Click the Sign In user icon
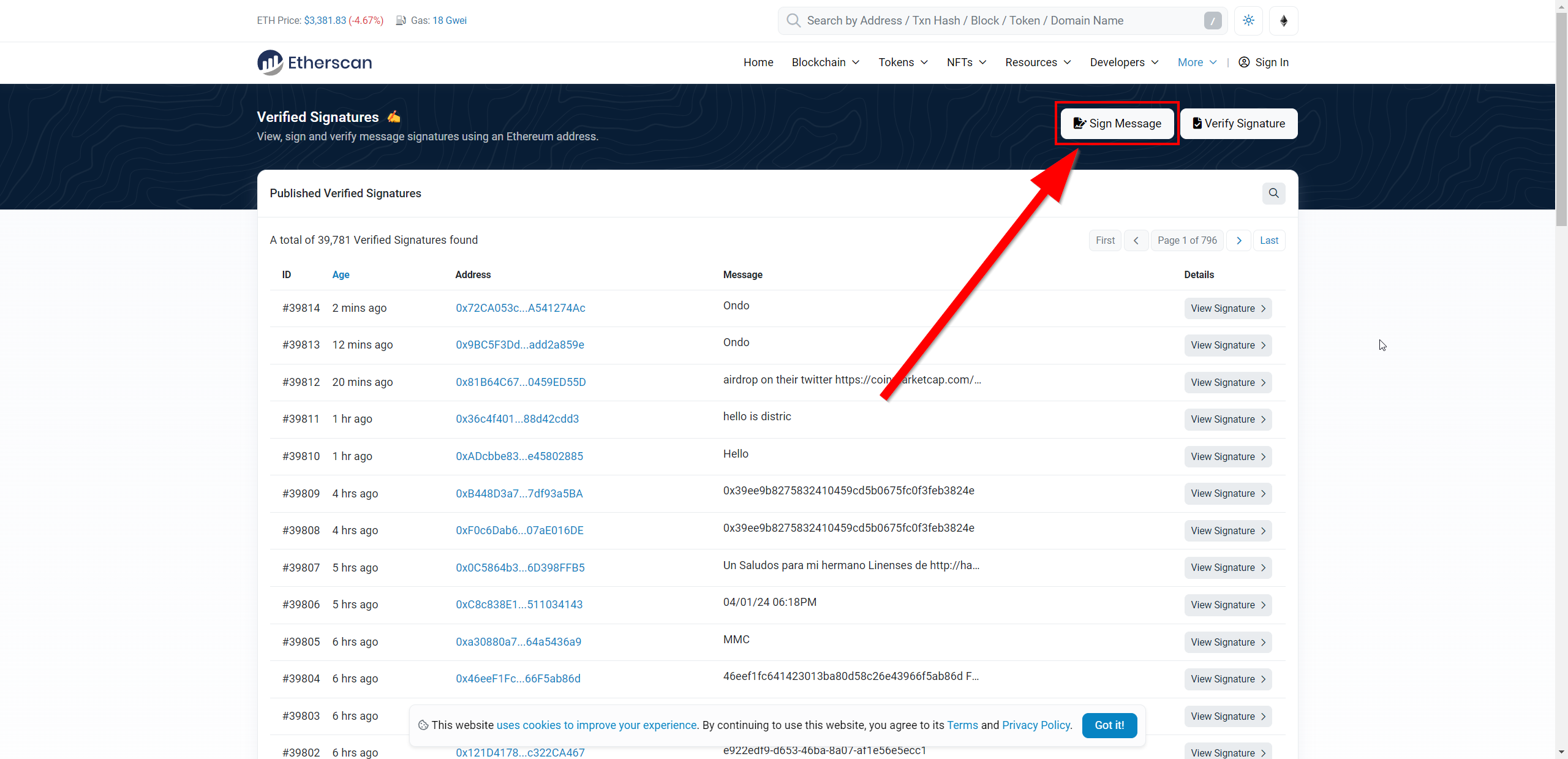This screenshot has width=1568, height=759. pos(1244,62)
